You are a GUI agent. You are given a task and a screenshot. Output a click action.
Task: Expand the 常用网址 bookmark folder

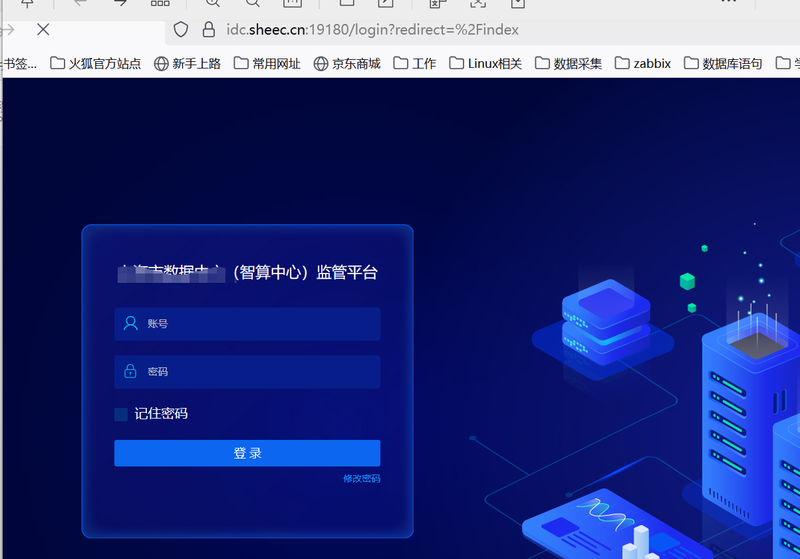coord(267,63)
